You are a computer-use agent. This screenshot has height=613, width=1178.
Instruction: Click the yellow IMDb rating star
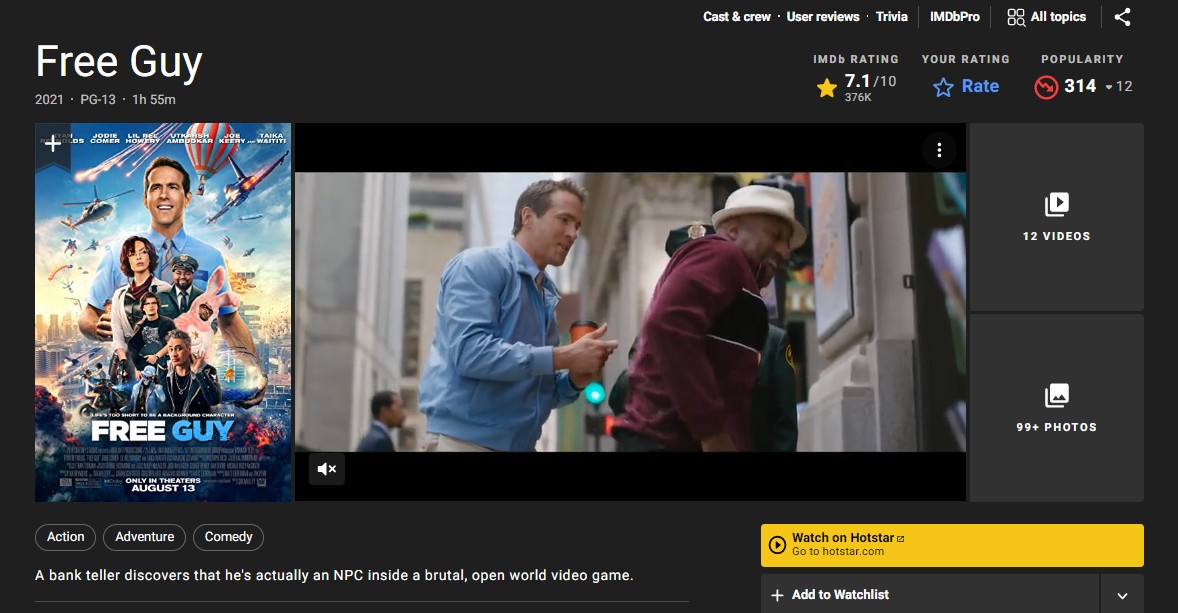(x=826, y=88)
